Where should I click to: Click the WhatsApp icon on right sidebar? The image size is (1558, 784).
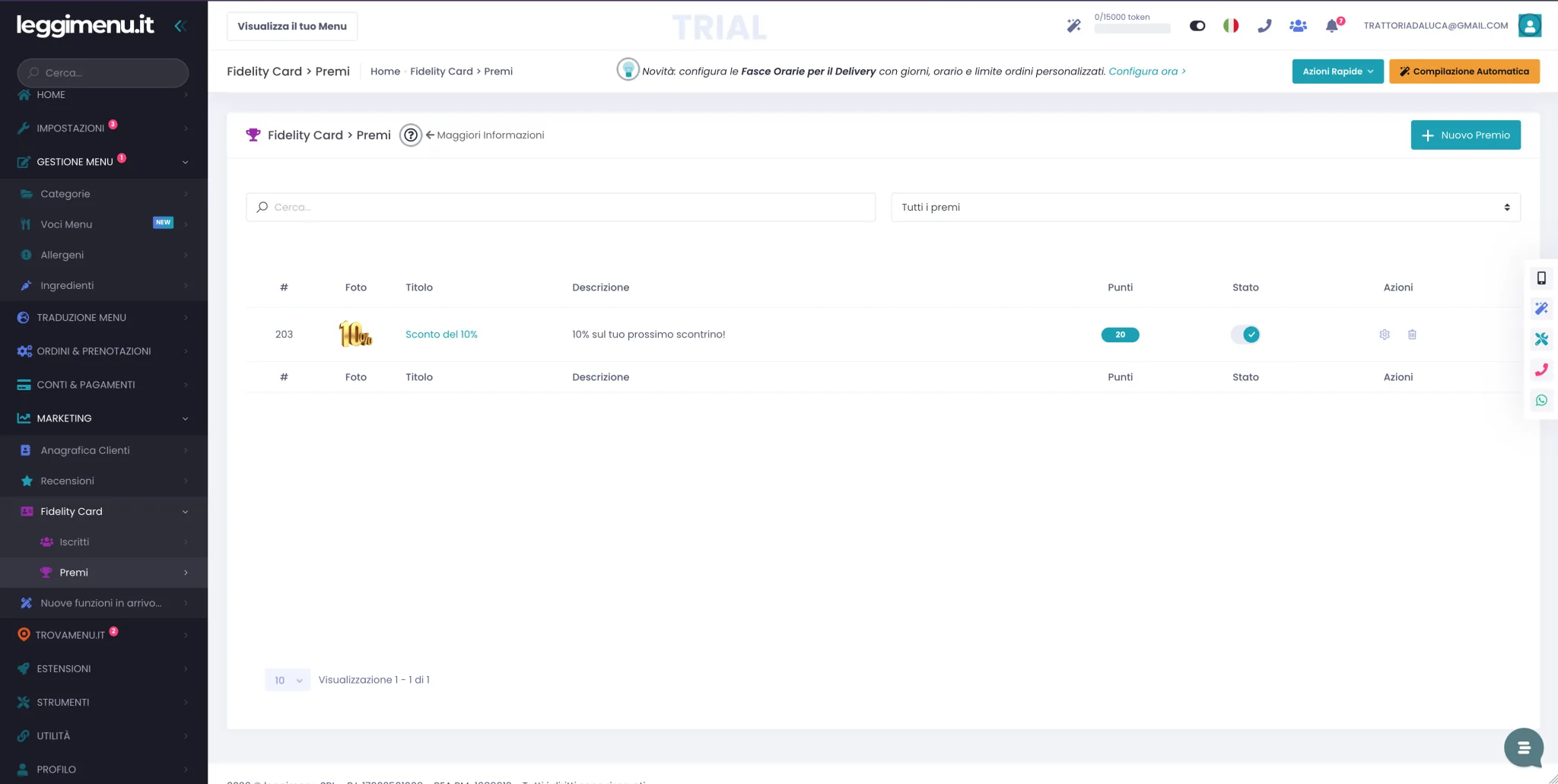(x=1541, y=401)
